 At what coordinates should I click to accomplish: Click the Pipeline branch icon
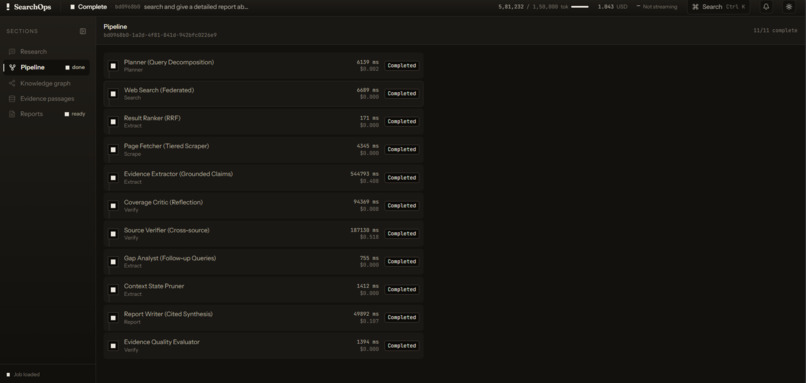tap(12, 67)
